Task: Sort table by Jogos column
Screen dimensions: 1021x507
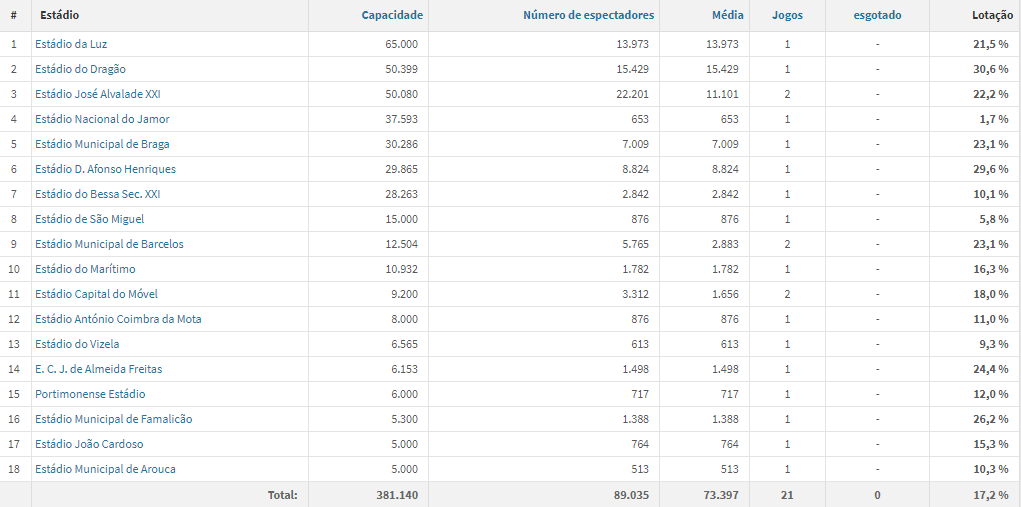Action: coord(787,15)
